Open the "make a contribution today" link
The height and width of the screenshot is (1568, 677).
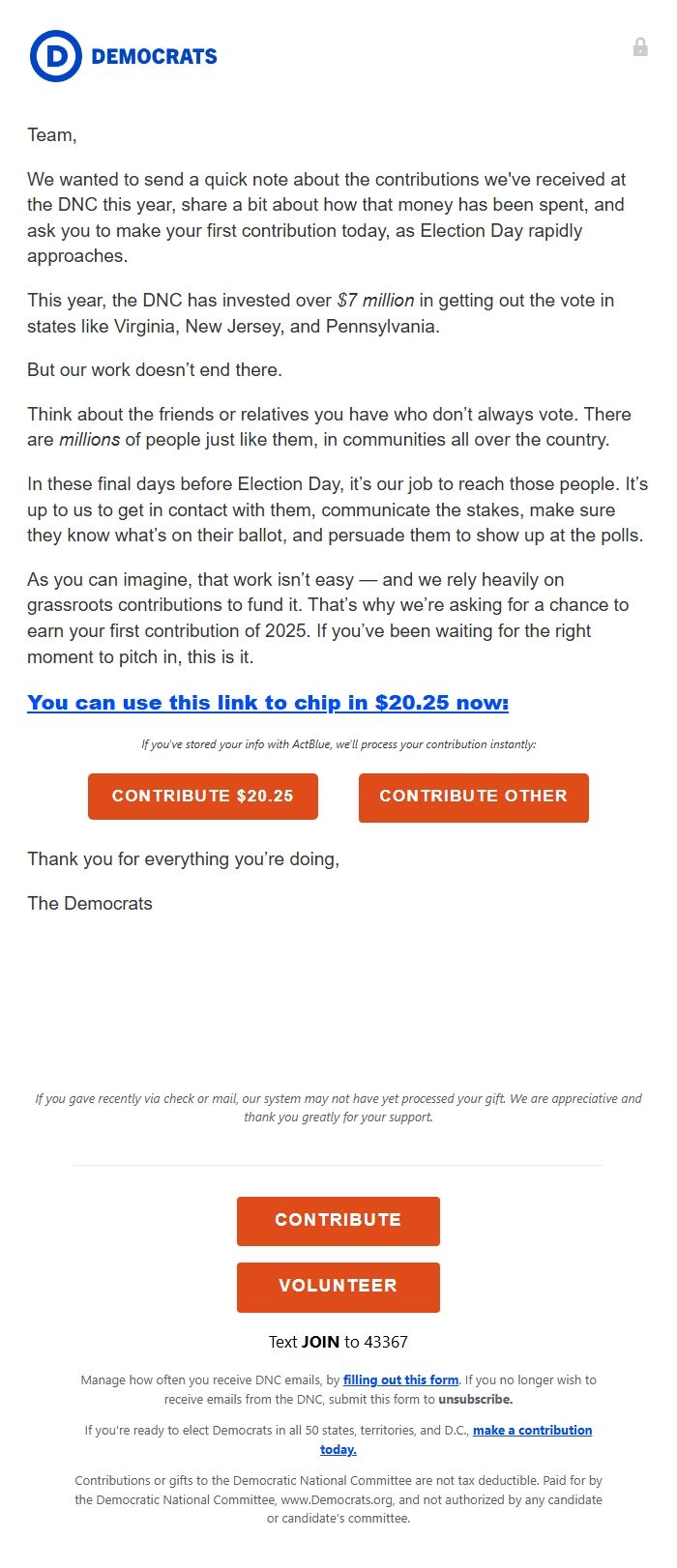pos(531,1430)
